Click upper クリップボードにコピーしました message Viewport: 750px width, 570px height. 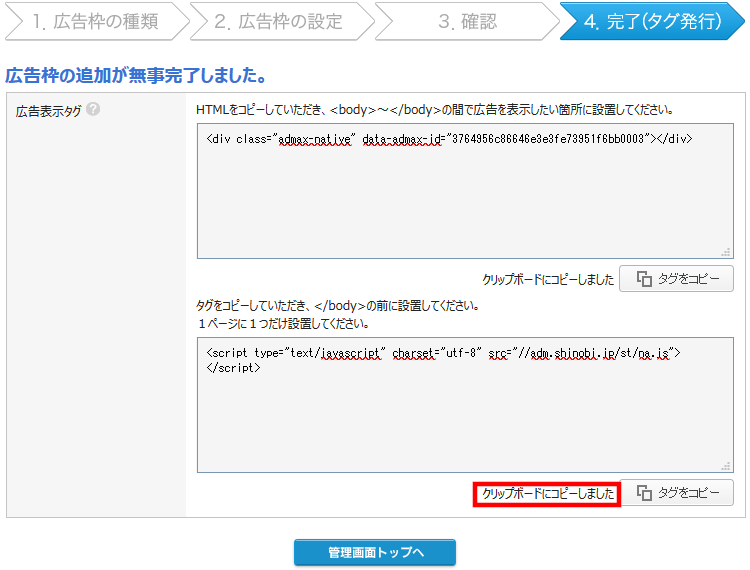coord(548,279)
